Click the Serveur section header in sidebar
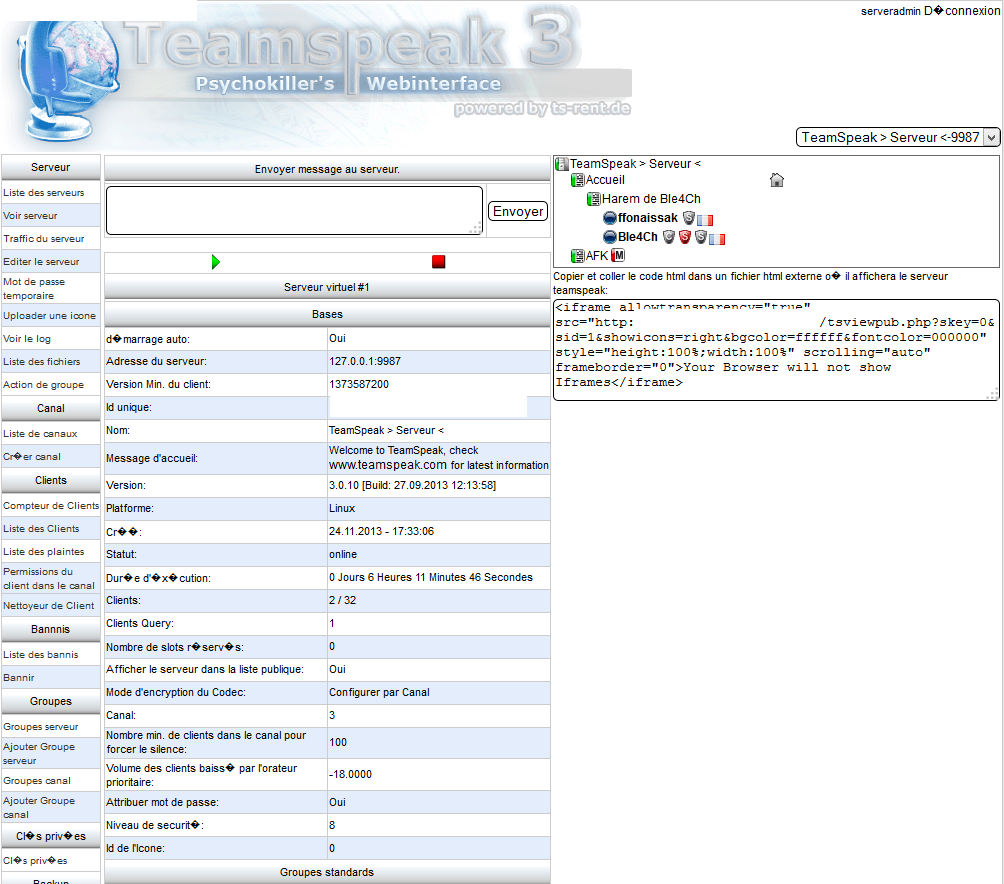 click(51, 167)
